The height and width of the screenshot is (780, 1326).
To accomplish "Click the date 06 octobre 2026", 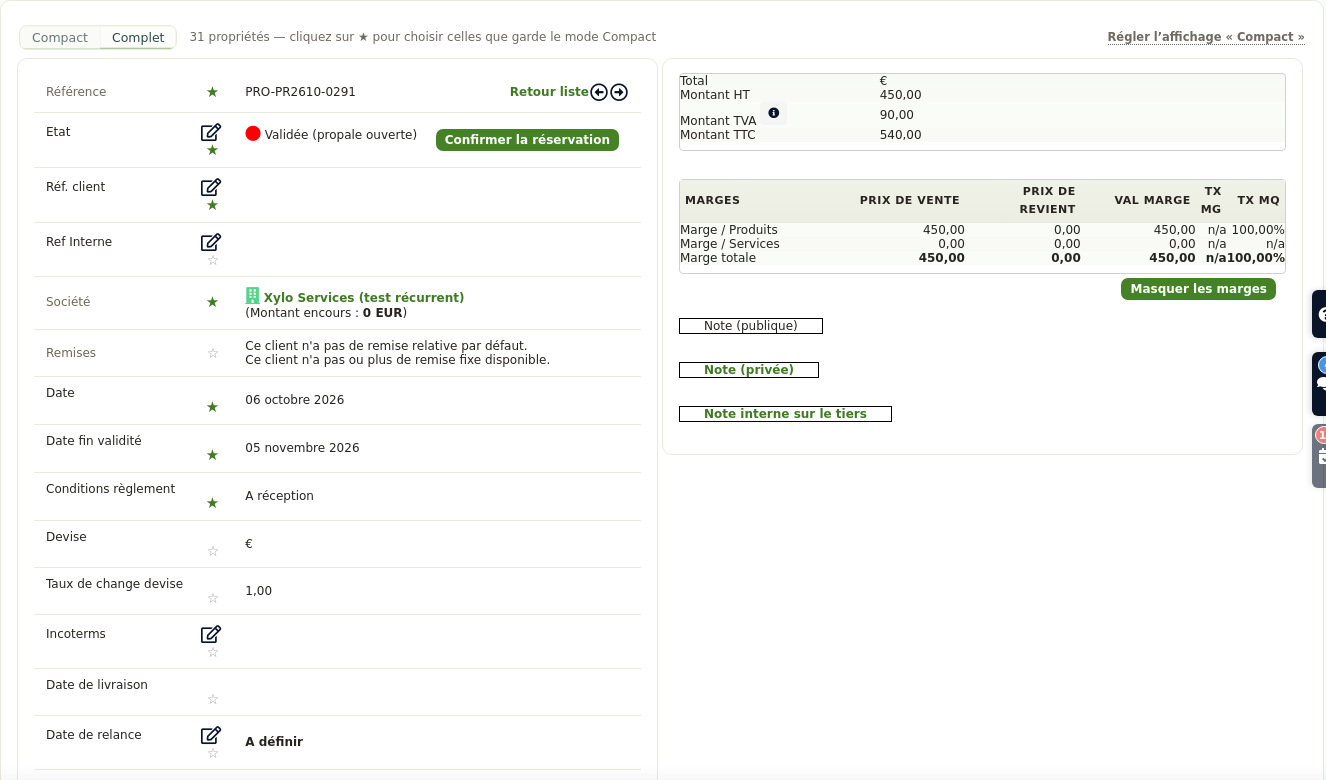I will [x=295, y=400].
